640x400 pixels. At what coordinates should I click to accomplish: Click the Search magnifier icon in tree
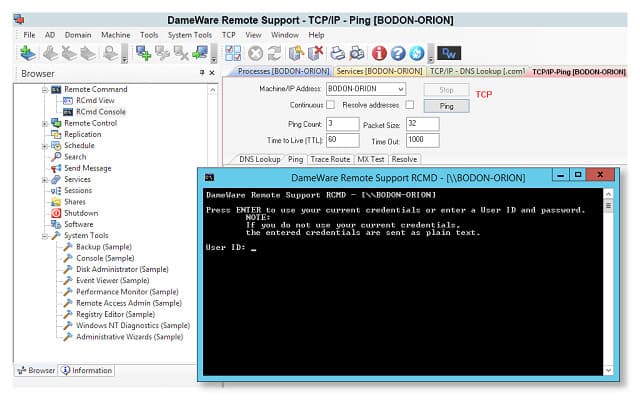(x=56, y=157)
